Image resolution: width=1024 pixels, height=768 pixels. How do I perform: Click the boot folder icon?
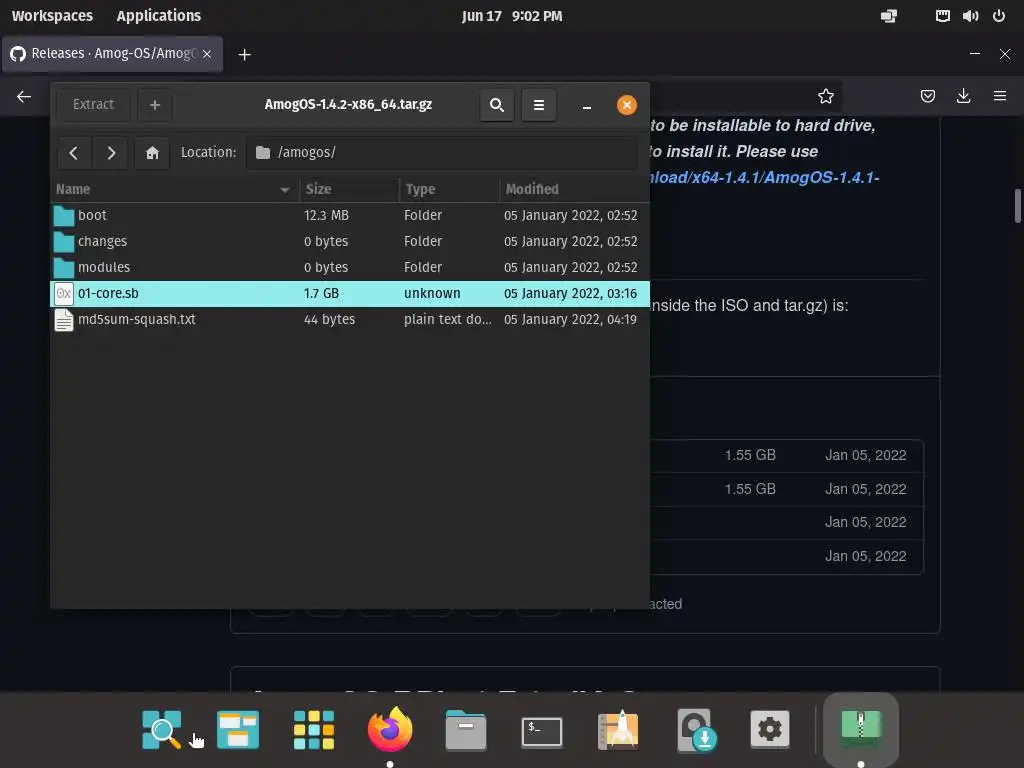pos(64,216)
